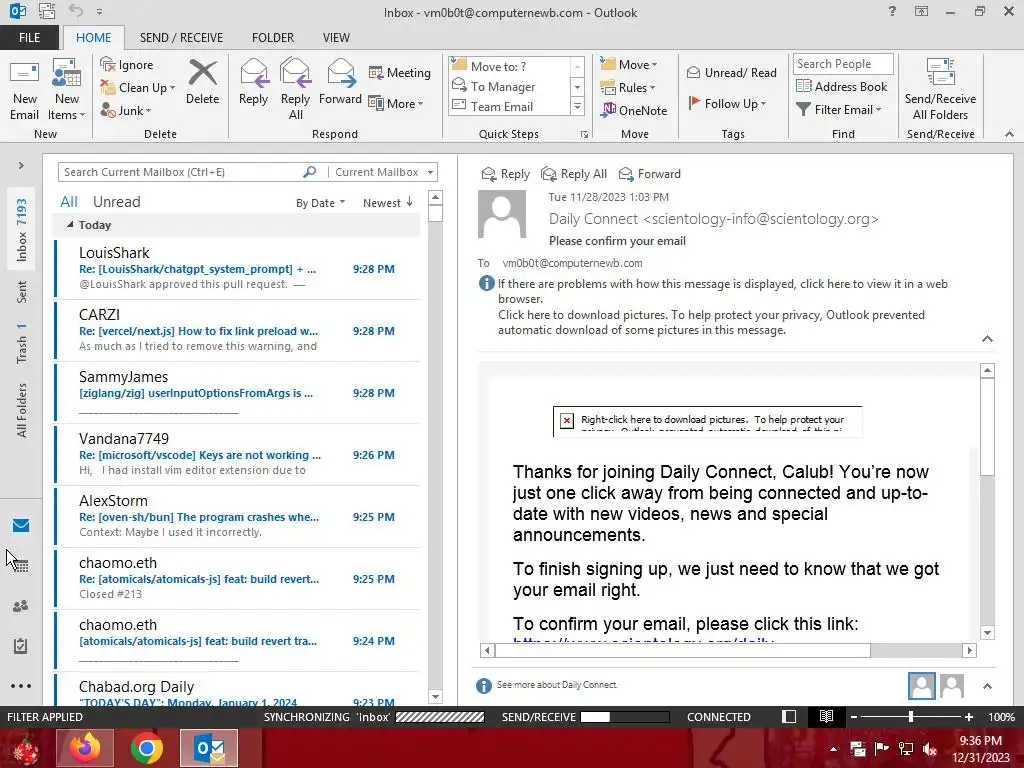Image resolution: width=1024 pixels, height=768 pixels.
Task: Click Reply in the reading pane
Action: tap(505, 174)
